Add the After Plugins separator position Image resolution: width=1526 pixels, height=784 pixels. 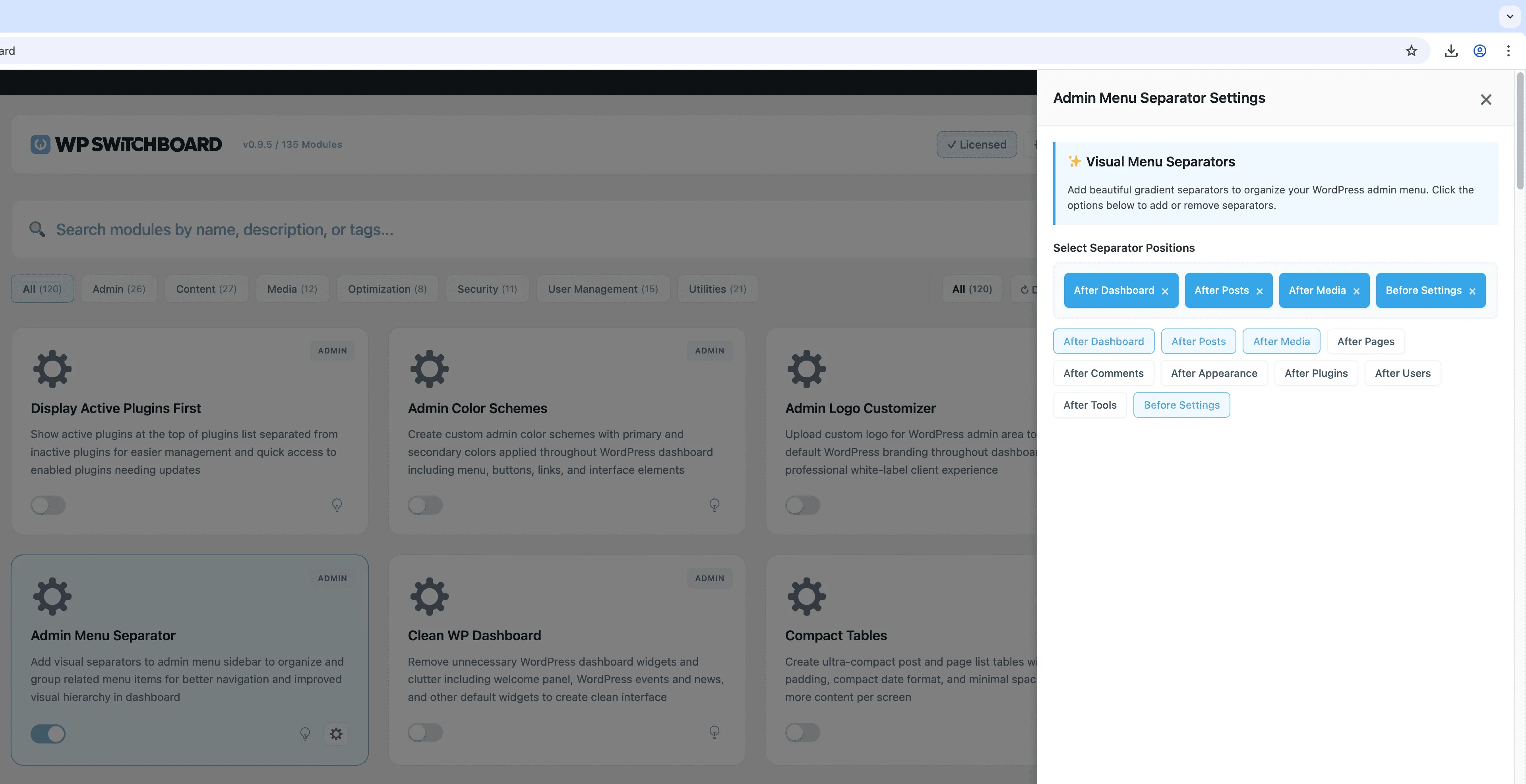1316,373
